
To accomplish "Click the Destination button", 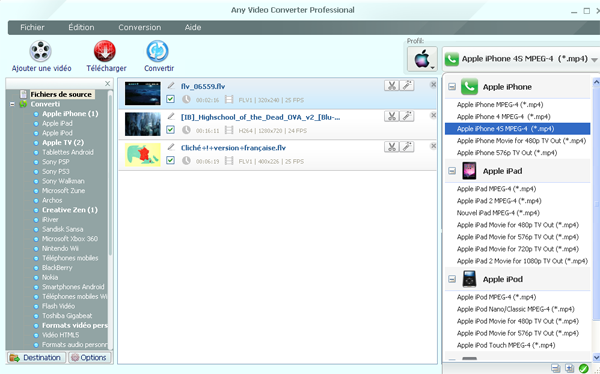I will coord(36,358).
